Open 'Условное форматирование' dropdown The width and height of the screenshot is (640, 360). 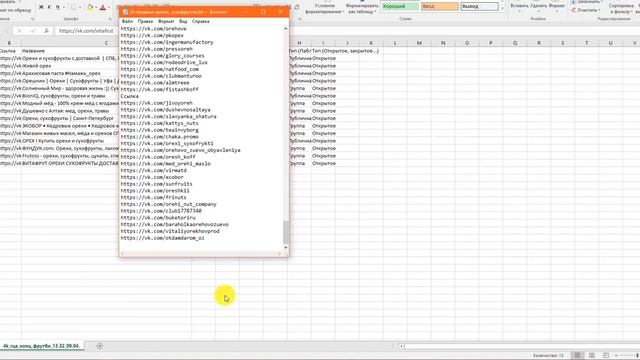coord(325,9)
